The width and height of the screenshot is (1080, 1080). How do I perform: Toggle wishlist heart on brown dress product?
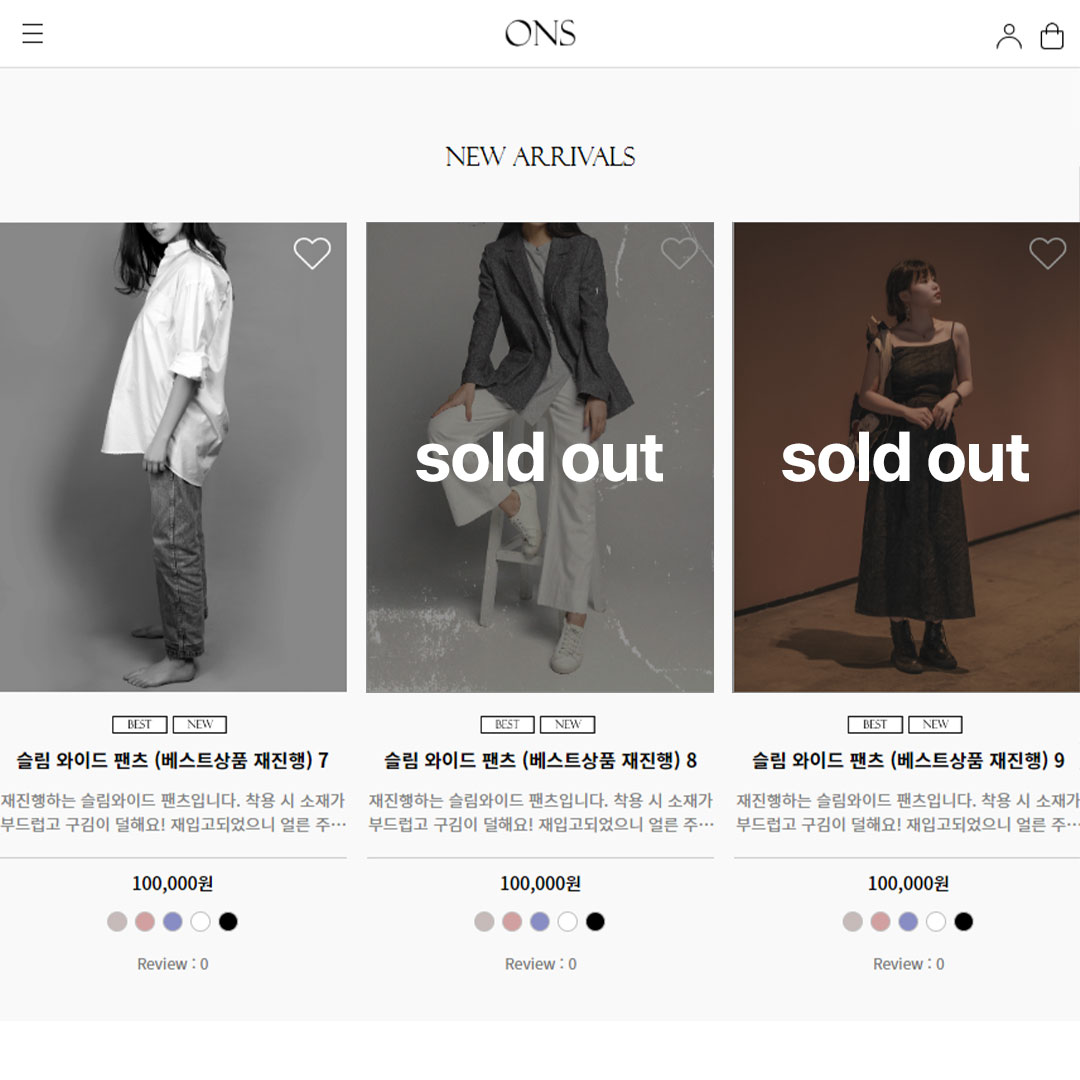1048,253
